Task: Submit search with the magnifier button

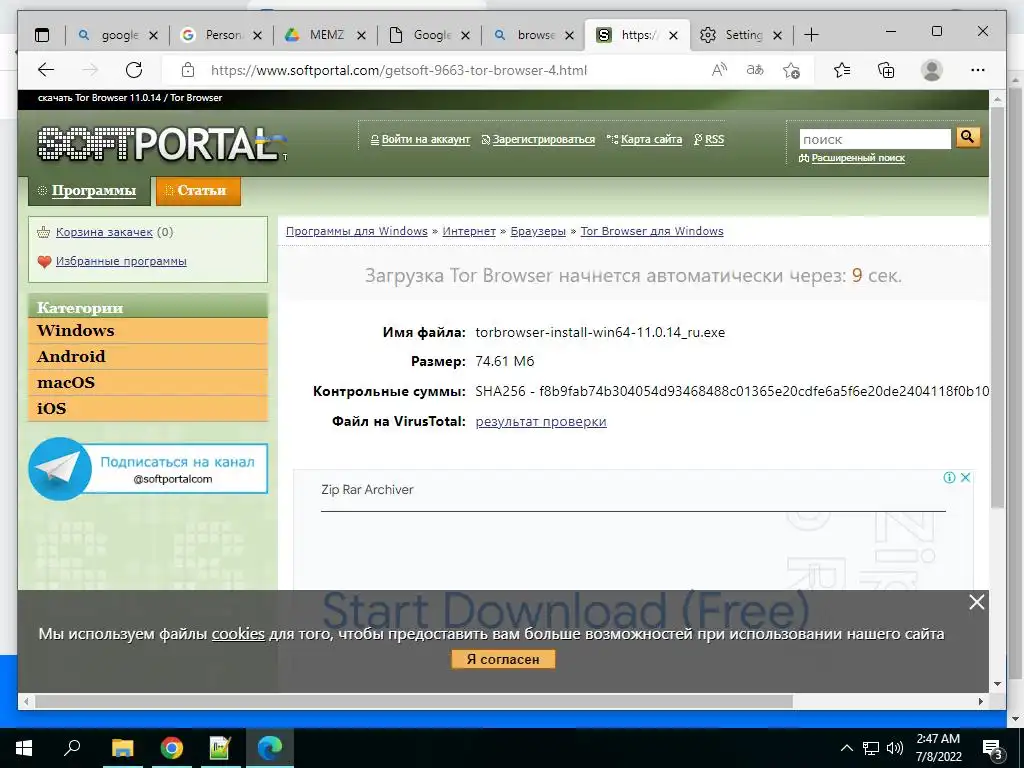Action: (x=968, y=137)
